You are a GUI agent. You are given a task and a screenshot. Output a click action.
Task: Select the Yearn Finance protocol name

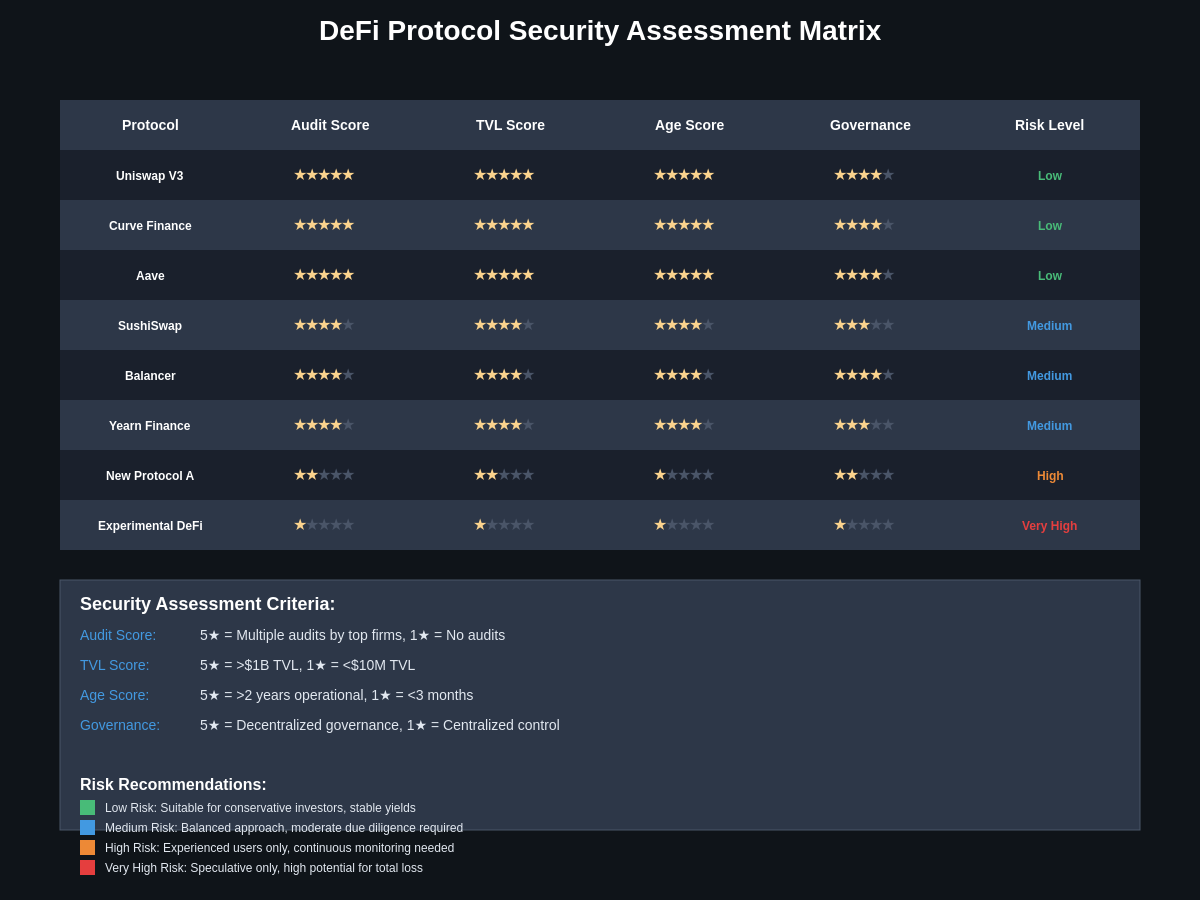click(x=150, y=426)
